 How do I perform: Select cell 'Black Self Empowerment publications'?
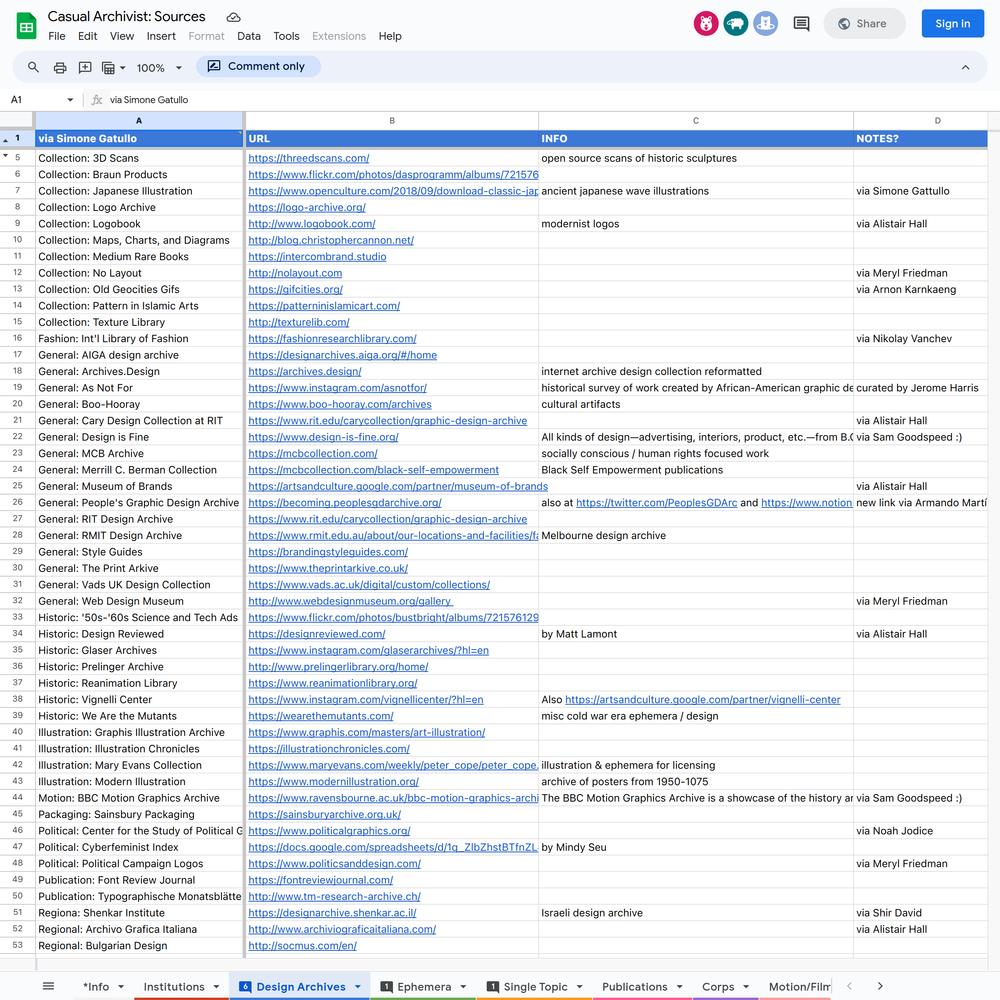coord(695,470)
